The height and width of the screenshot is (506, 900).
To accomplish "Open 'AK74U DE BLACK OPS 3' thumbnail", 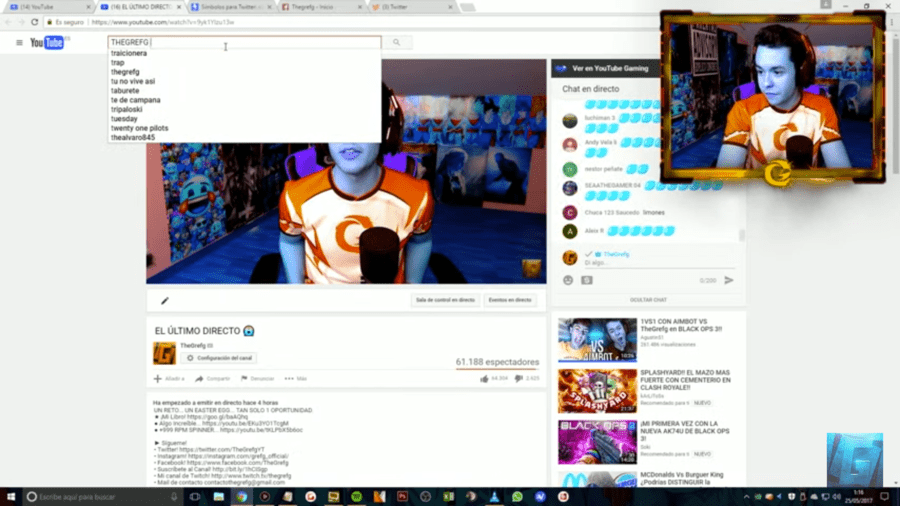I will (597, 442).
